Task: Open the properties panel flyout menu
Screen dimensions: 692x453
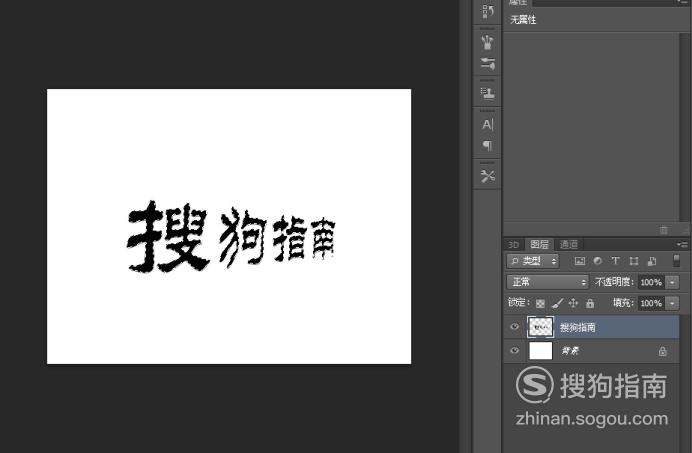Action: click(682, 2)
